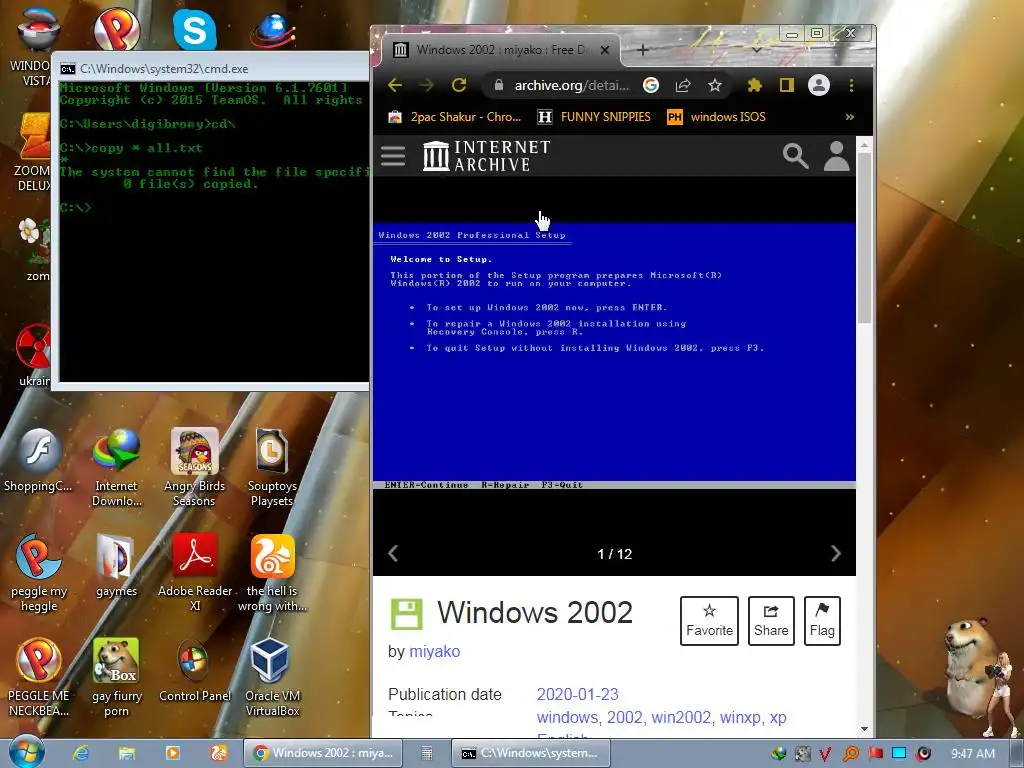The width and height of the screenshot is (1024, 768).
Task: Open Souptoys Playsets icon
Action: 272,468
